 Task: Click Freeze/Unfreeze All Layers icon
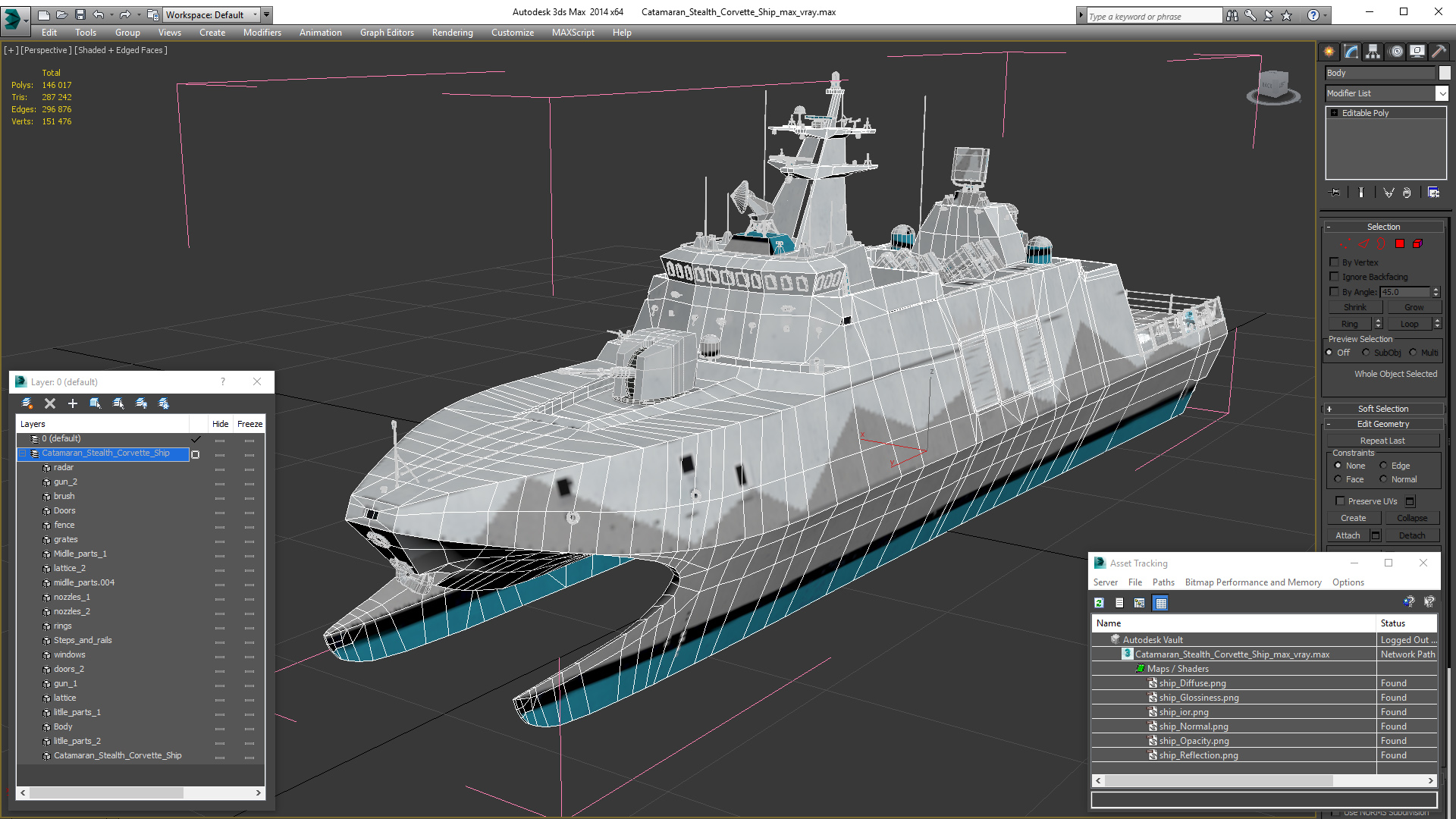point(164,403)
